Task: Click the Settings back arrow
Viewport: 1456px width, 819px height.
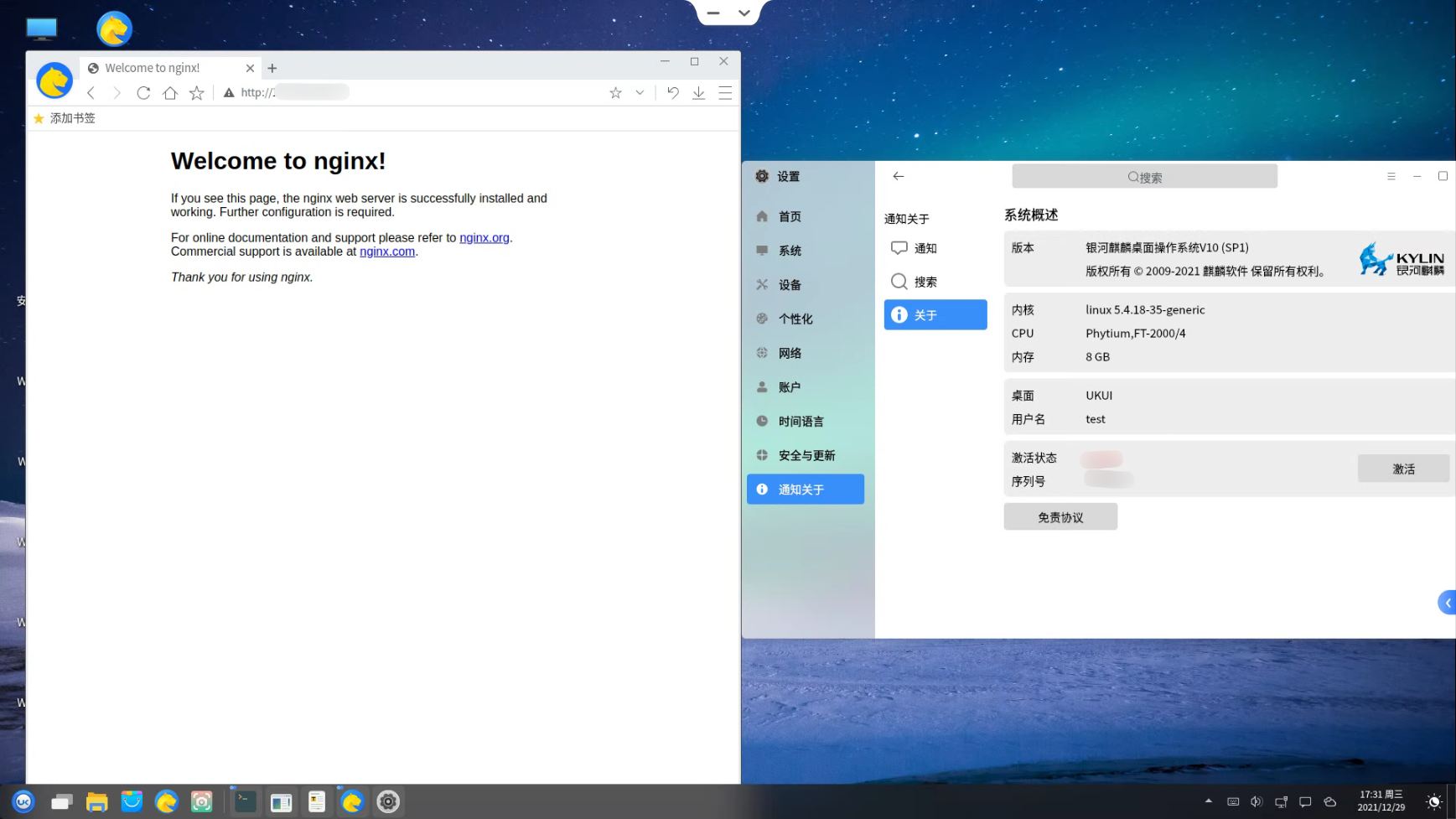Action: [899, 176]
